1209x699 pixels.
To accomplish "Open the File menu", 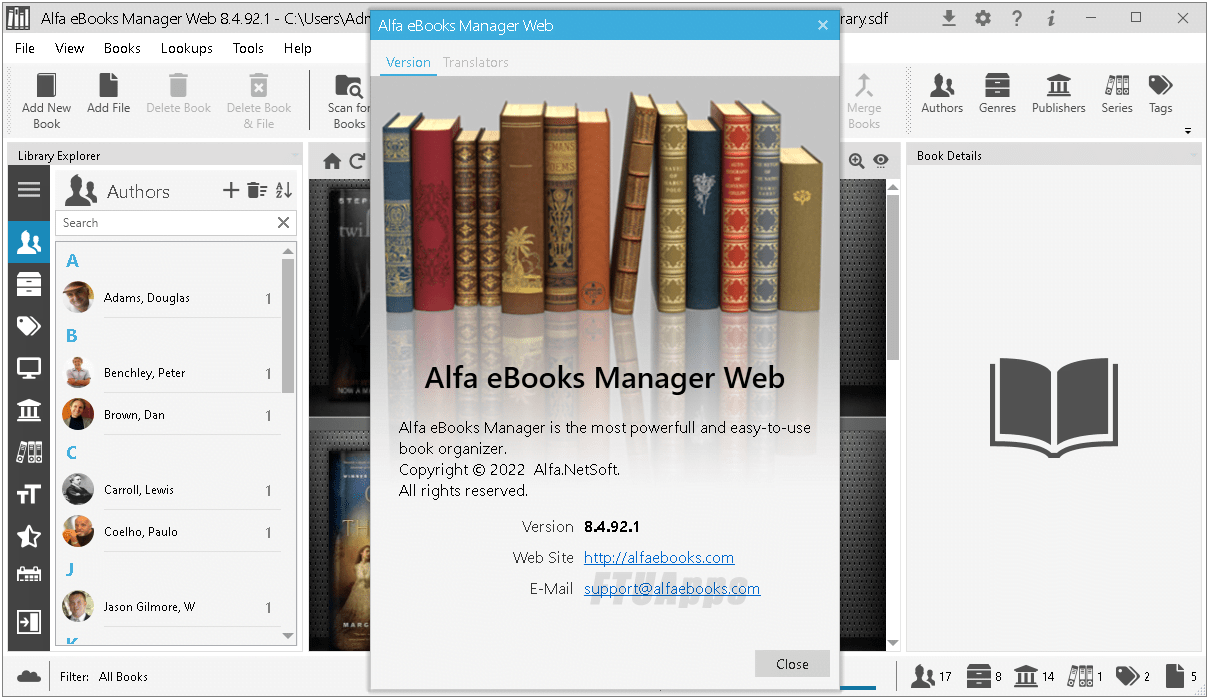I will (x=25, y=48).
